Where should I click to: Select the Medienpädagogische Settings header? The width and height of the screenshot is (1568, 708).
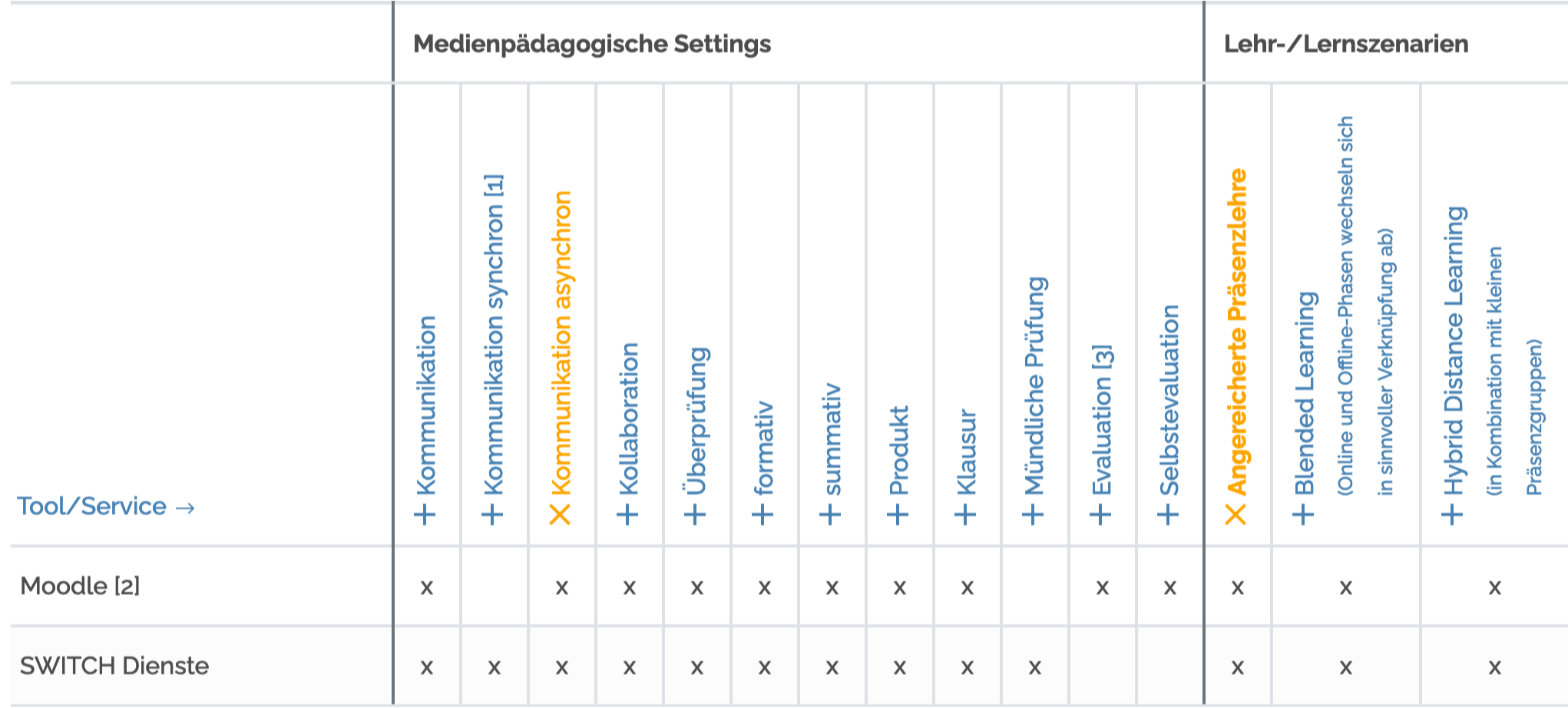(592, 44)
